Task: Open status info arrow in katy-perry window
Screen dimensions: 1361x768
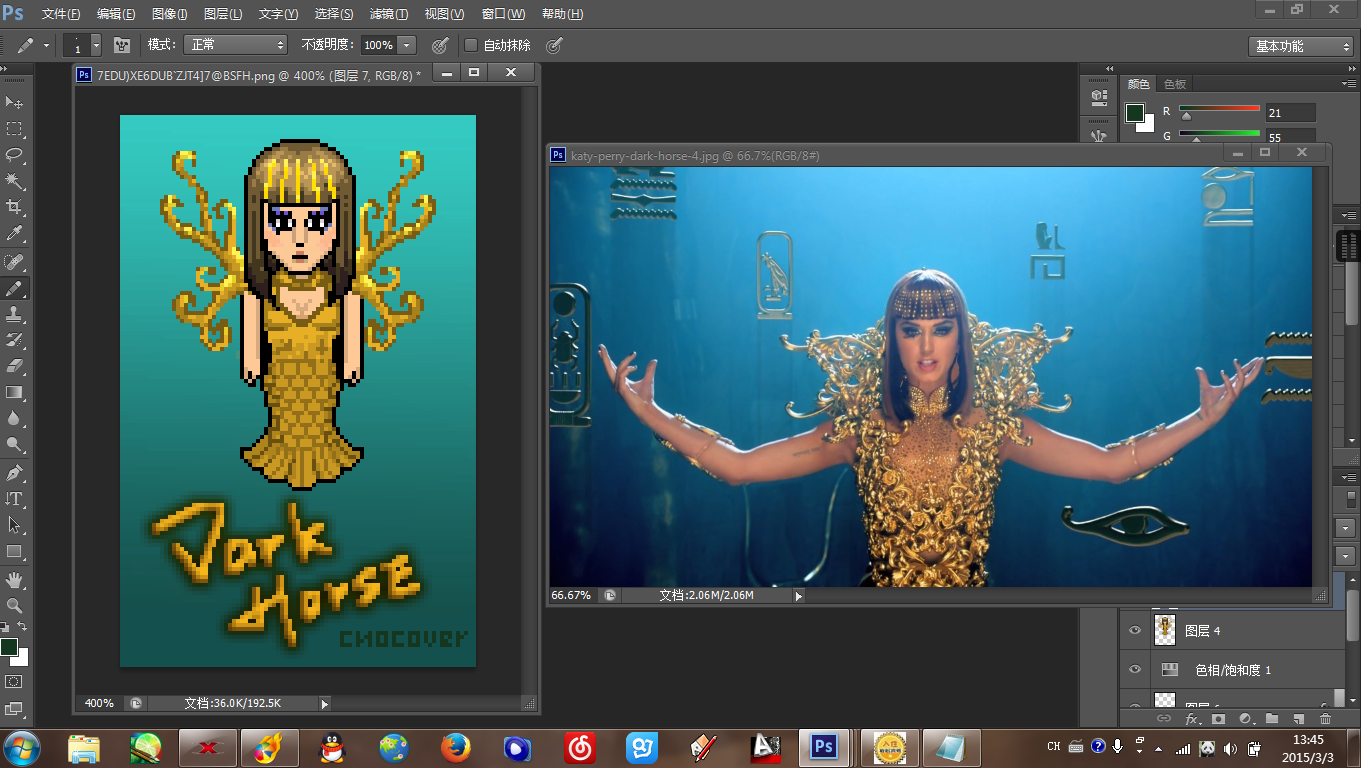Action: 798,596
